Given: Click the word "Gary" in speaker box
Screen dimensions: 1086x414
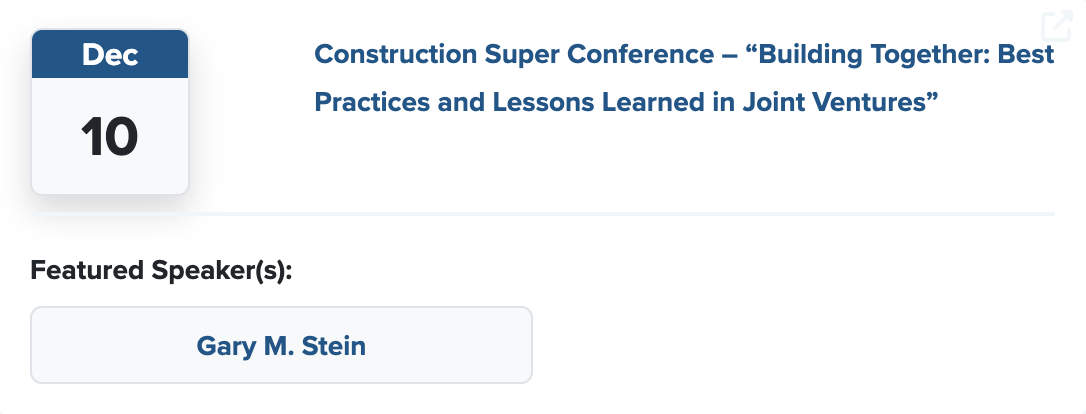Looking at the screenshot, I should 220,346.
